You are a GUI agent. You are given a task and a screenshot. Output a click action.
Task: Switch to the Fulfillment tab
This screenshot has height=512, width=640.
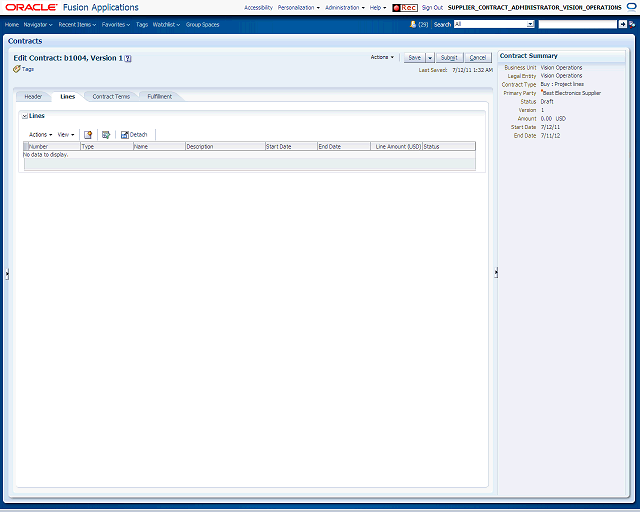coord(160,97)
